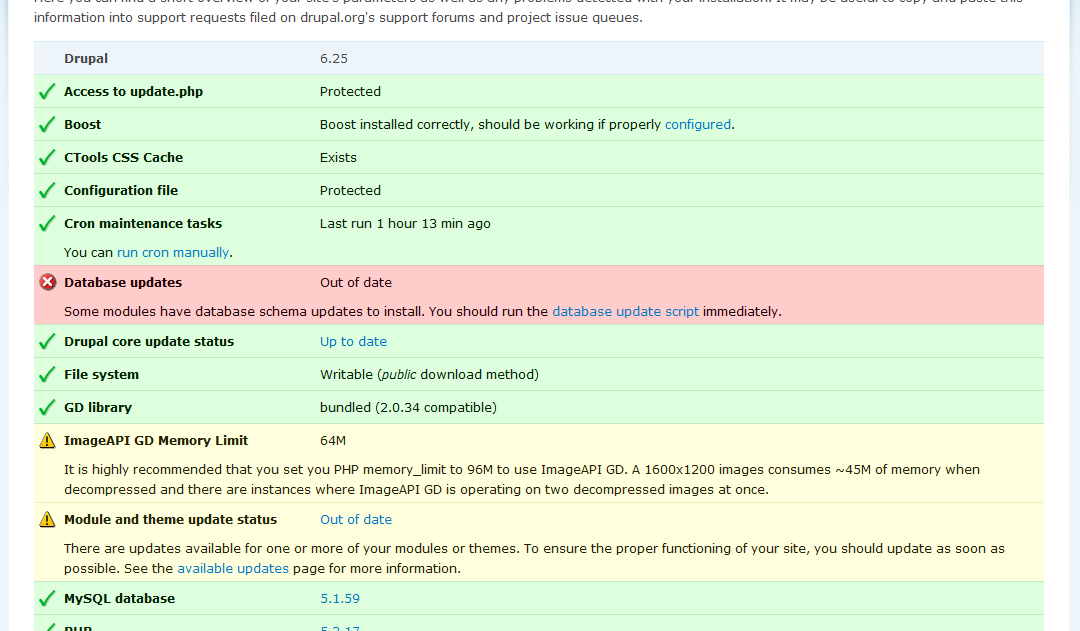Viewport: 1080px width, 631px height.
Task: Open the 'database update script' link
Action: (x=625, y=311)
